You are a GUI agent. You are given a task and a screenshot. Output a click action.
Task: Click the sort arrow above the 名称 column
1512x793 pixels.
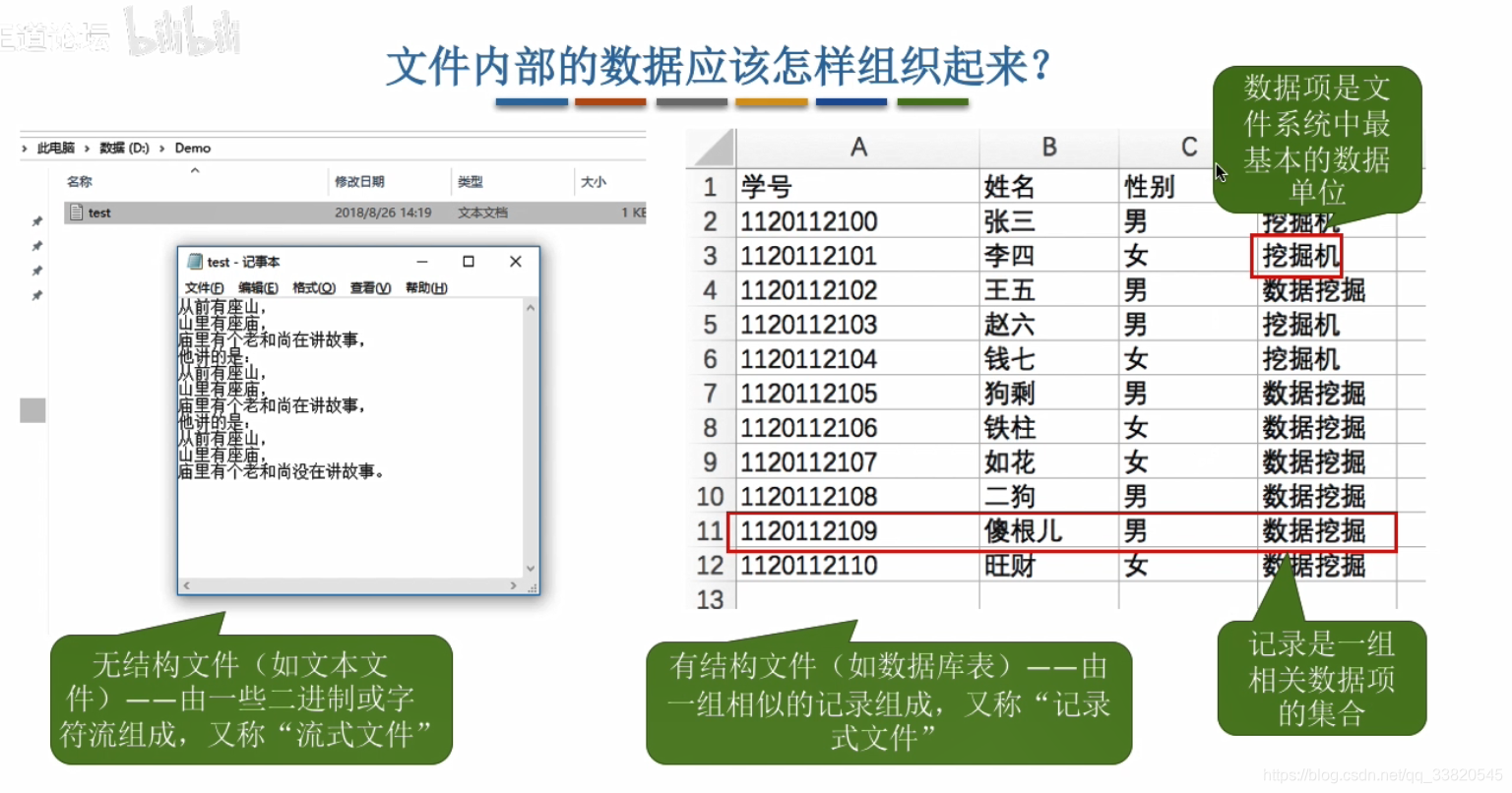[x=195, y=170]
